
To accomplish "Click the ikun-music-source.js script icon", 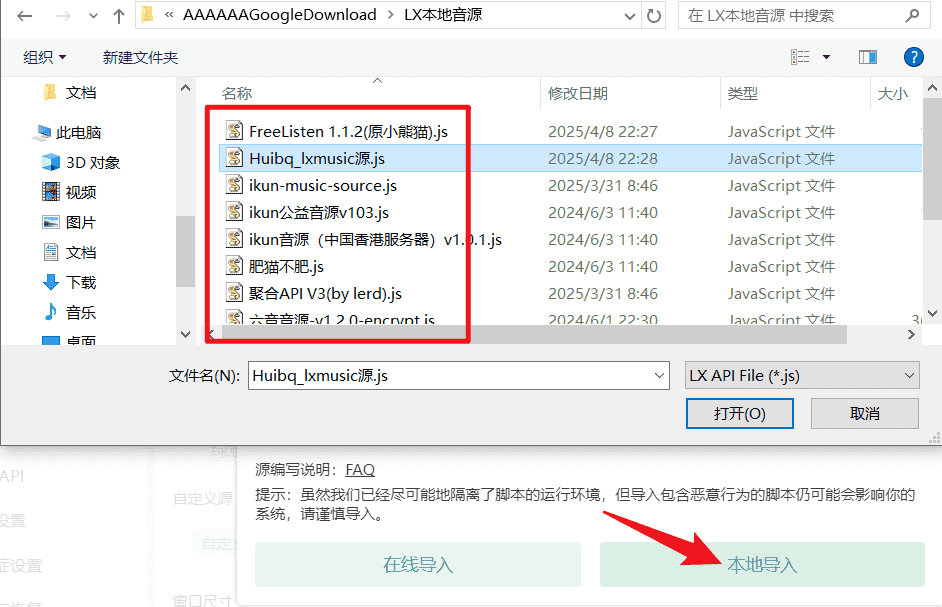I will point(234,185).
